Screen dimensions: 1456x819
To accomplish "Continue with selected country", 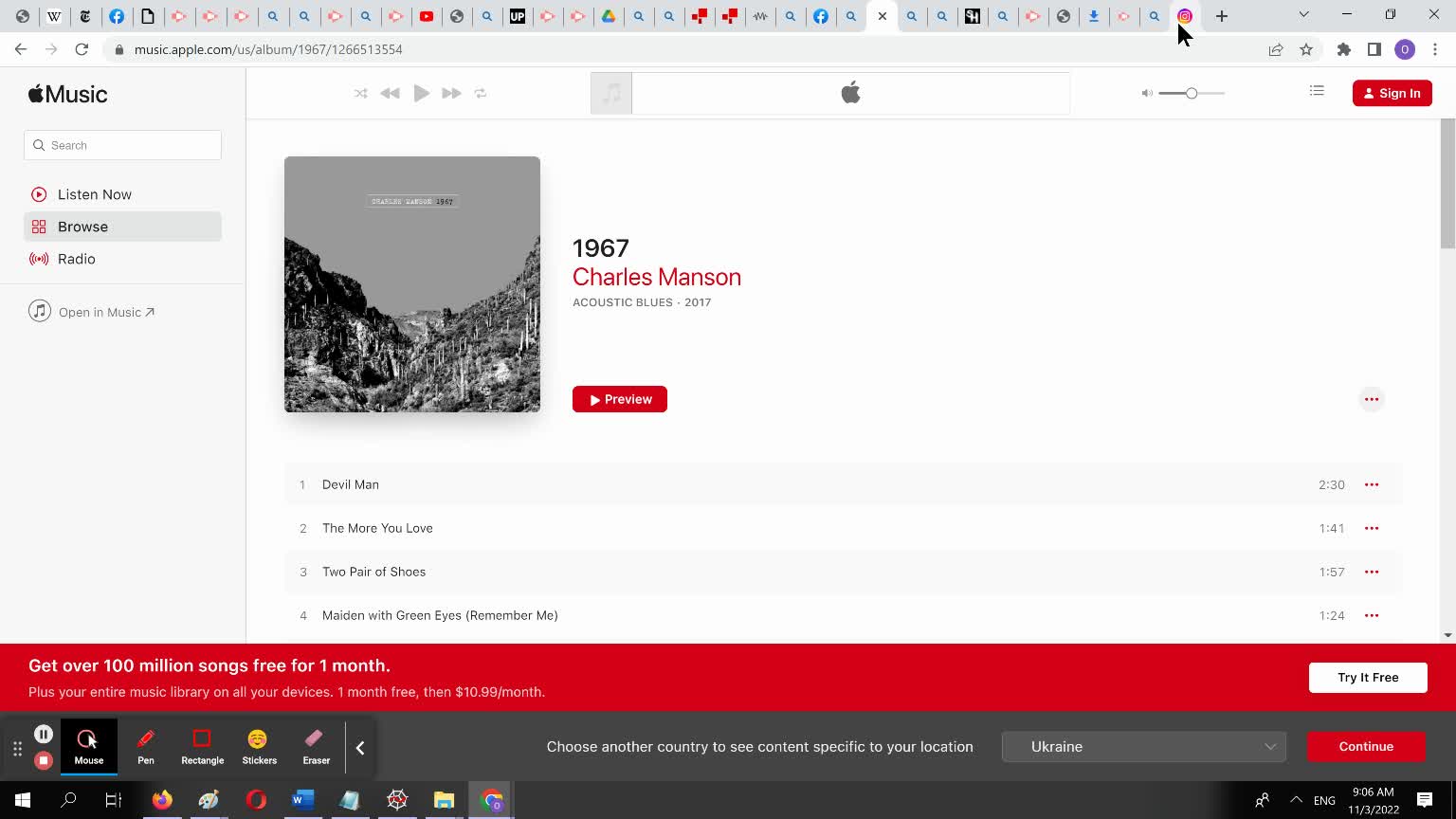I will (1366, 746).
